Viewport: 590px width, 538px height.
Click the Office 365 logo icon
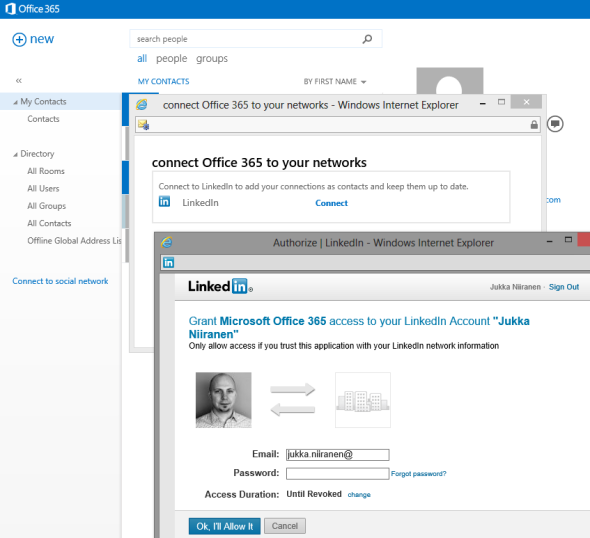click(11, 9)
